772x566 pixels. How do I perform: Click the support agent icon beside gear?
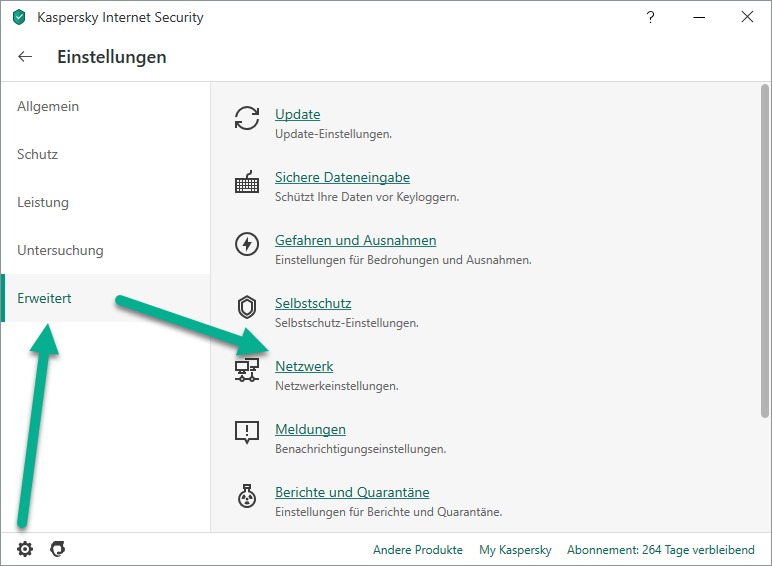coord(57,549)
